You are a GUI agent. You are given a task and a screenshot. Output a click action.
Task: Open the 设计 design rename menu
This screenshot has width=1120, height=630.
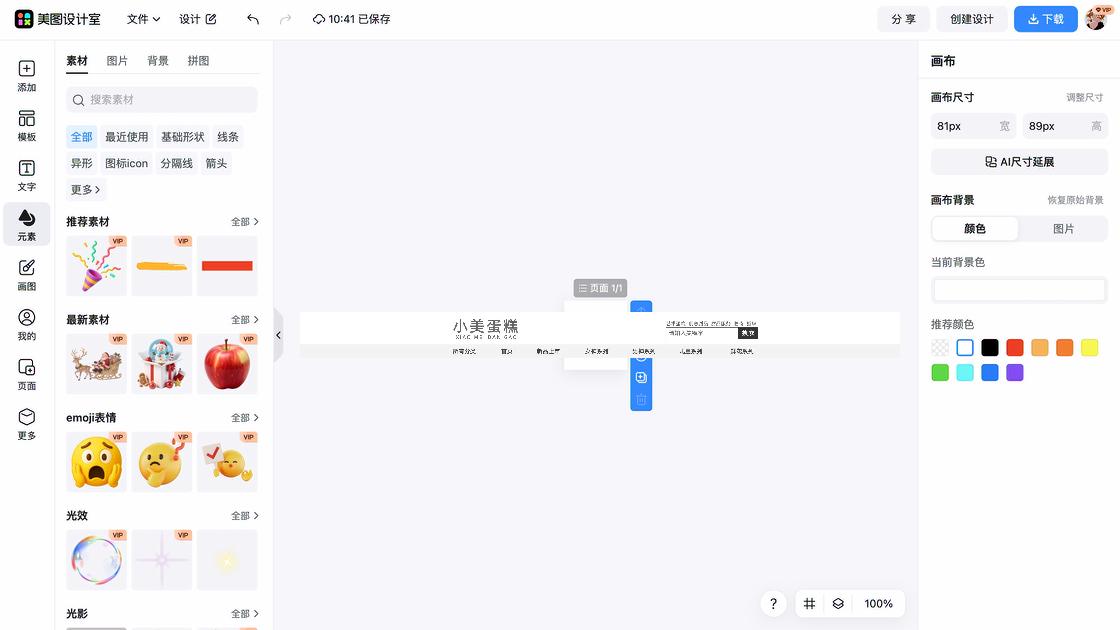click(x=197, y=19)
